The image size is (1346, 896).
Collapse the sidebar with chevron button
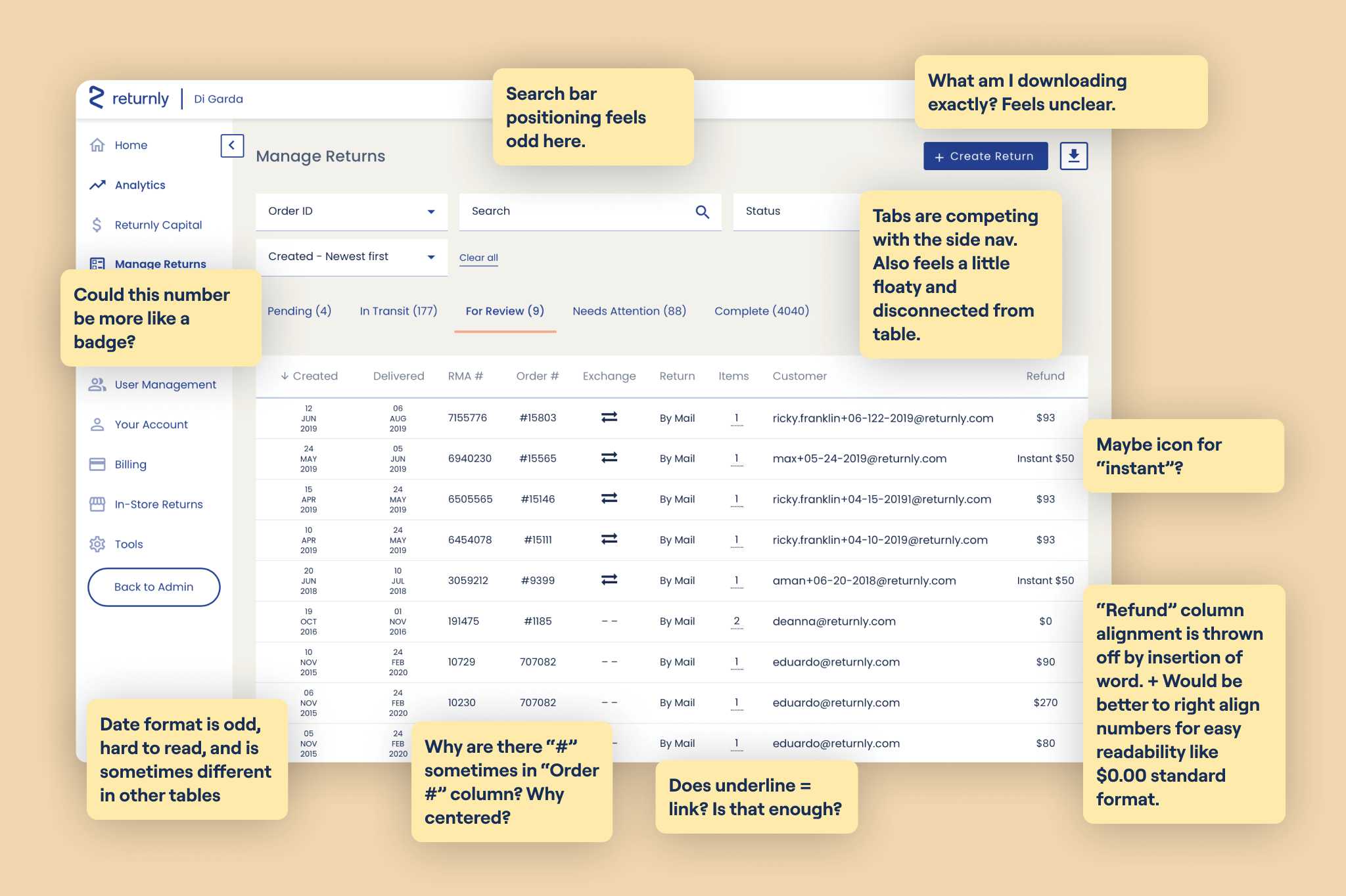(232, 146)
